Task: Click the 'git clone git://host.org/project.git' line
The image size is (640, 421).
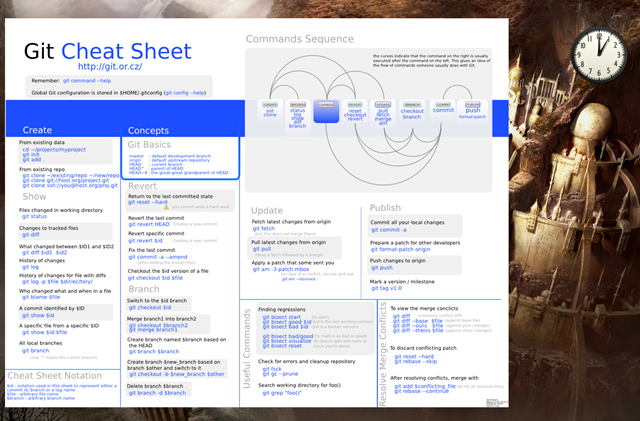Action: click(x=66, y=180)
